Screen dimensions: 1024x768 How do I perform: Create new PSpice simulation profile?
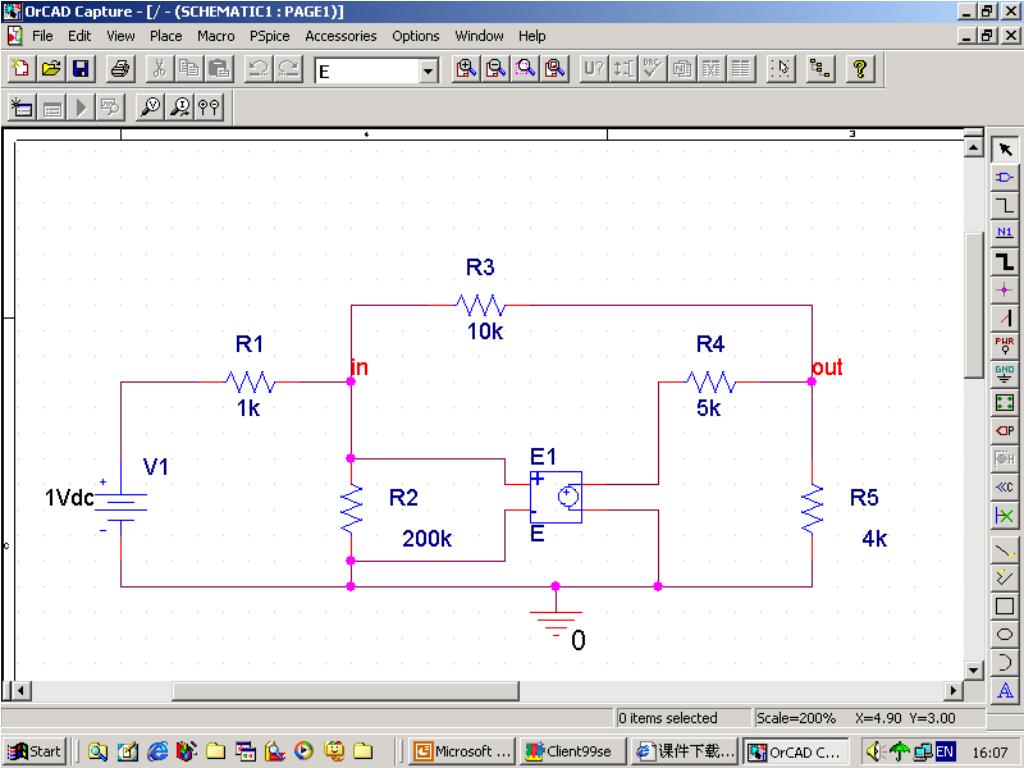pos(22,107)
